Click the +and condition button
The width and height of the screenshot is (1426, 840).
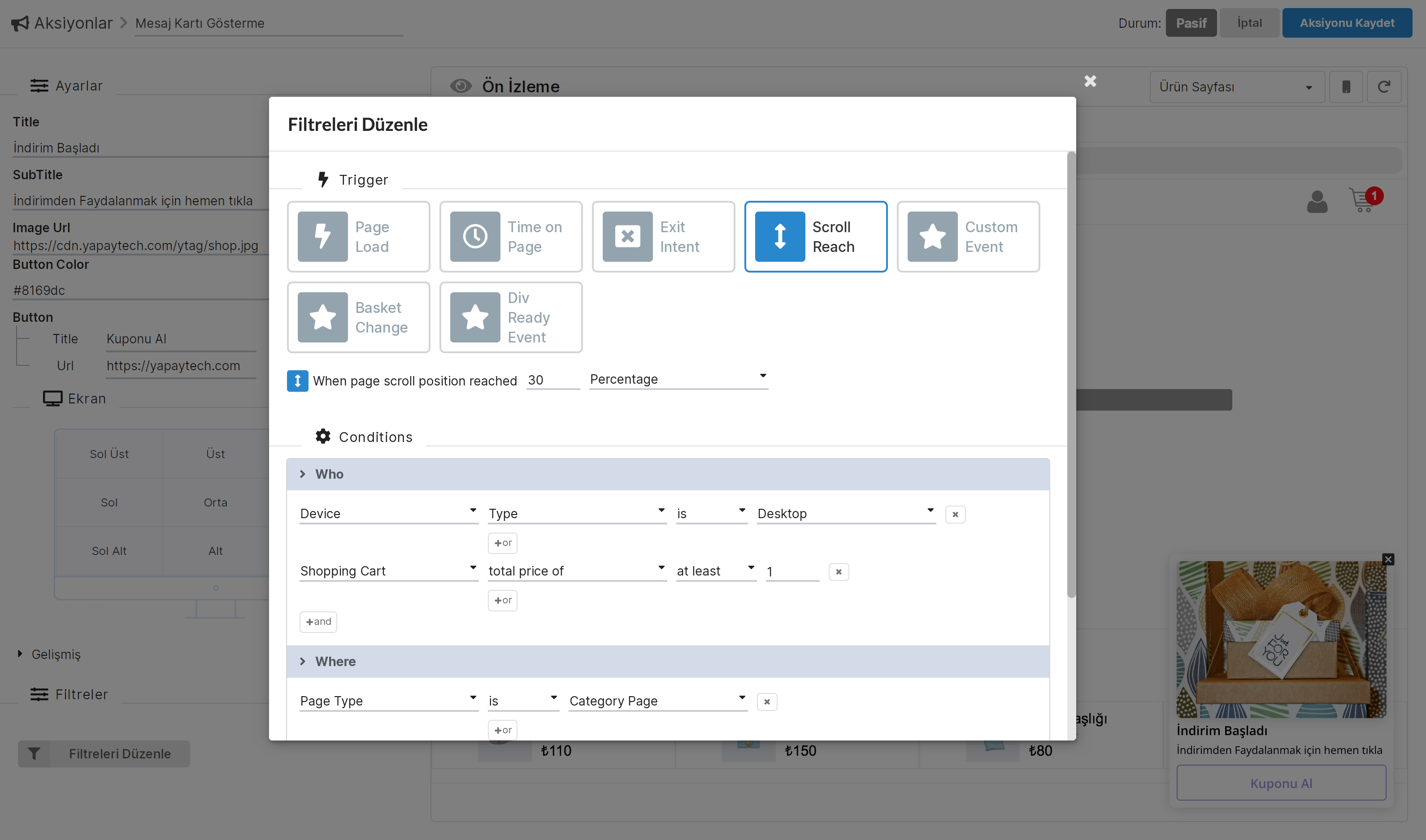(x=318, y=622)
